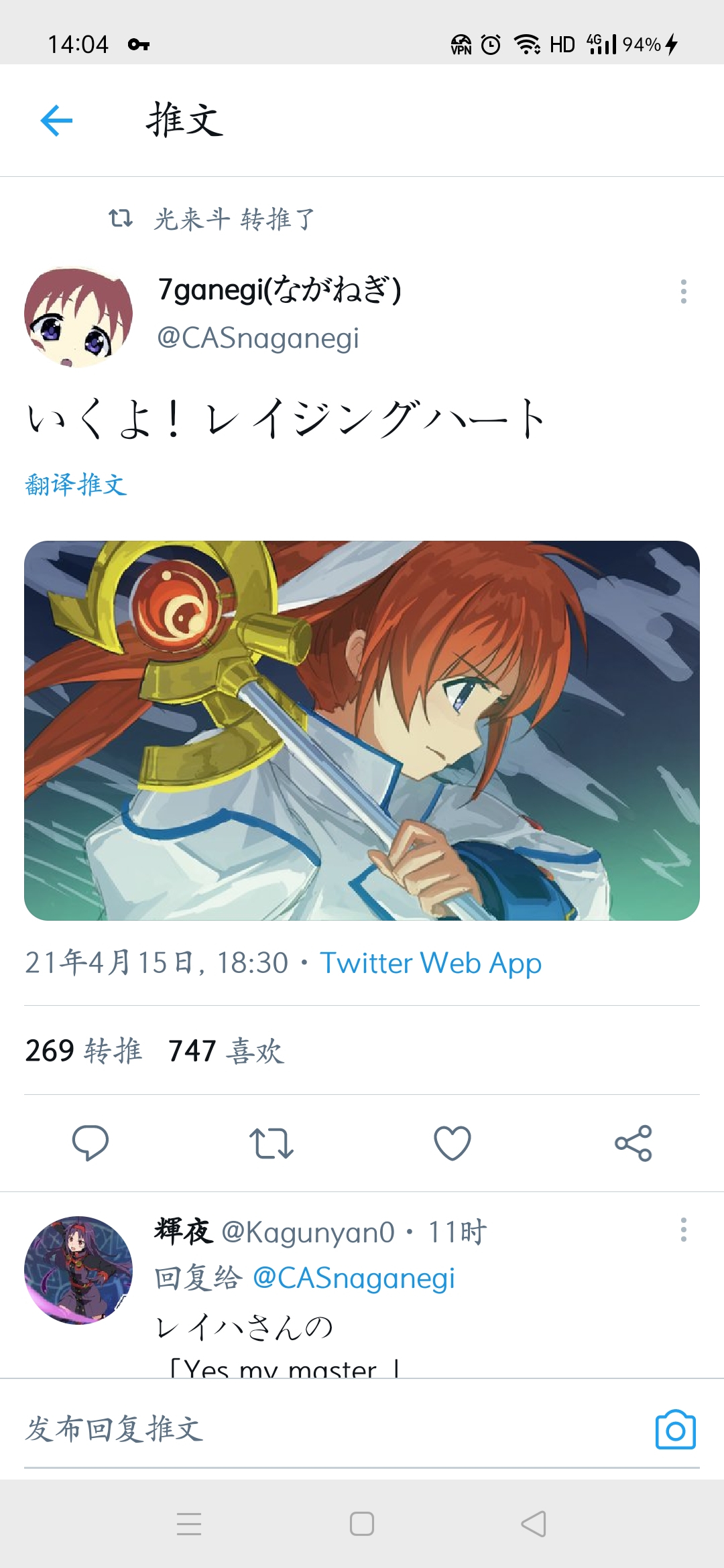Screen dimensions: 724x1568
Task: Open more options for 7ganegi's tweet
Action: (x=683, y=291)
